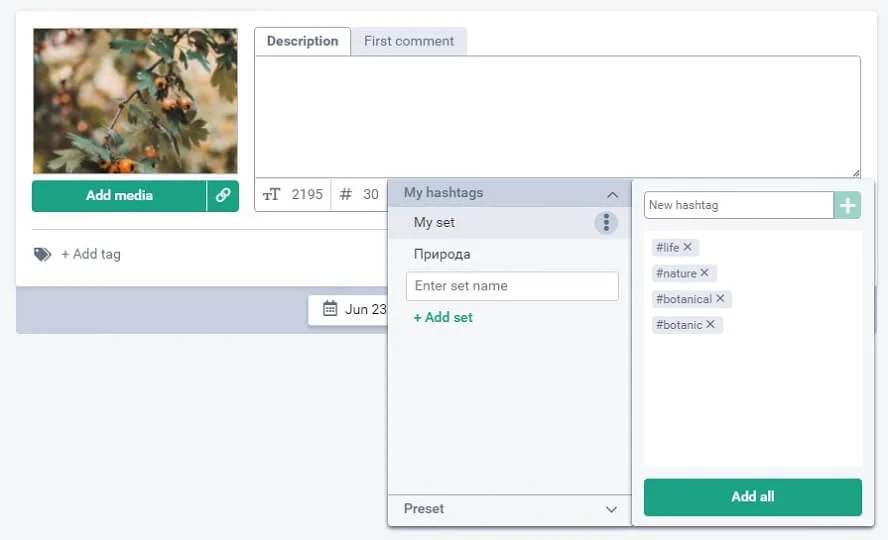The image size is (888, 540).
Task: Click the hashtag counter icon
Action: pyautogui.click(x=346, y=195)
